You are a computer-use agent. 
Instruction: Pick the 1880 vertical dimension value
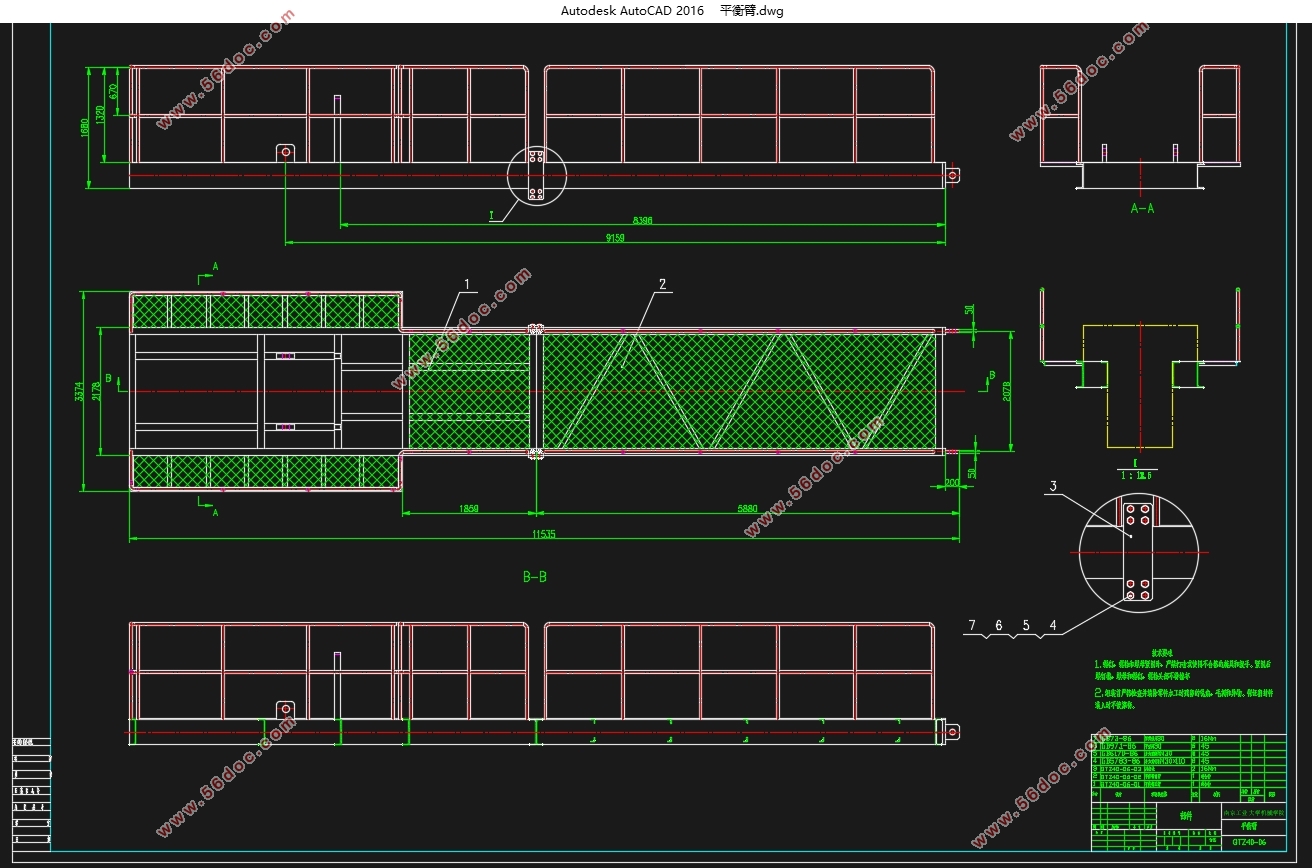(x=87, y=127)
